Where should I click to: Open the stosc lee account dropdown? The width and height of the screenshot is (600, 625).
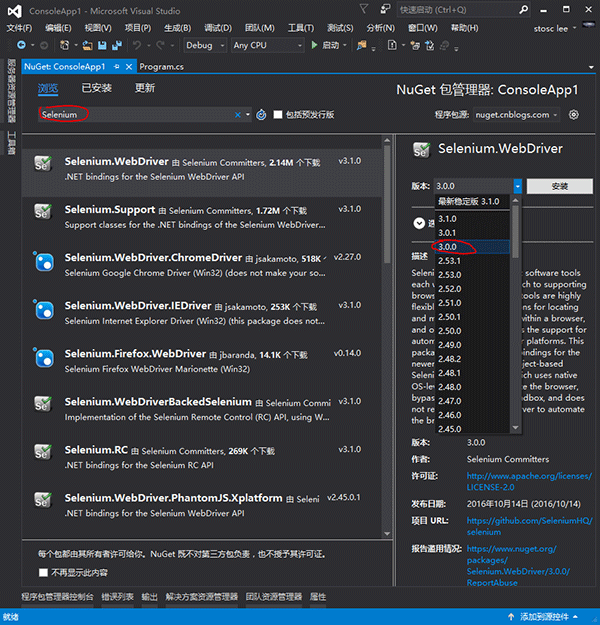click(x=555, y=29)
